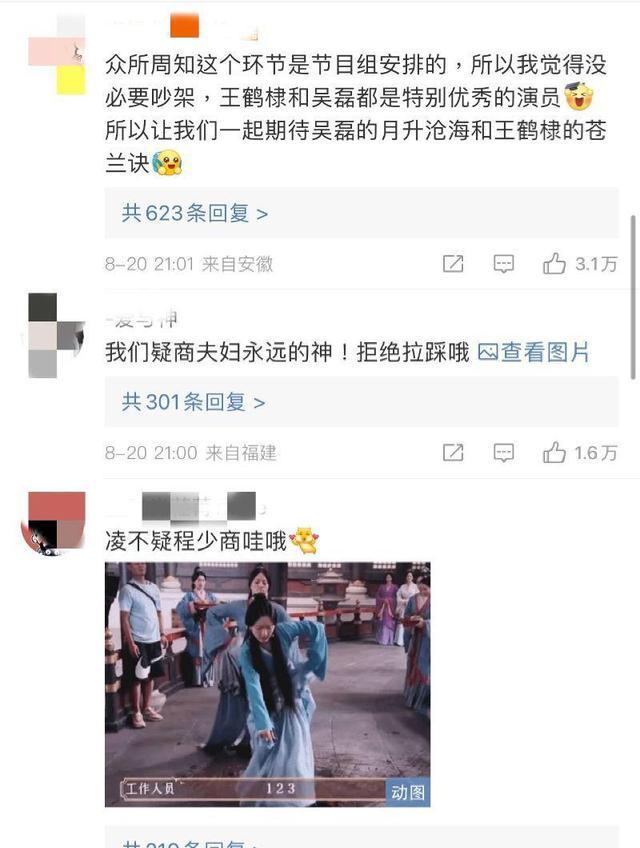Screen dimensions: 640x848
Task: Like the comment from 安徽 with 3.1万 likes
Action: pyautogui.click(x=555, y=263)
